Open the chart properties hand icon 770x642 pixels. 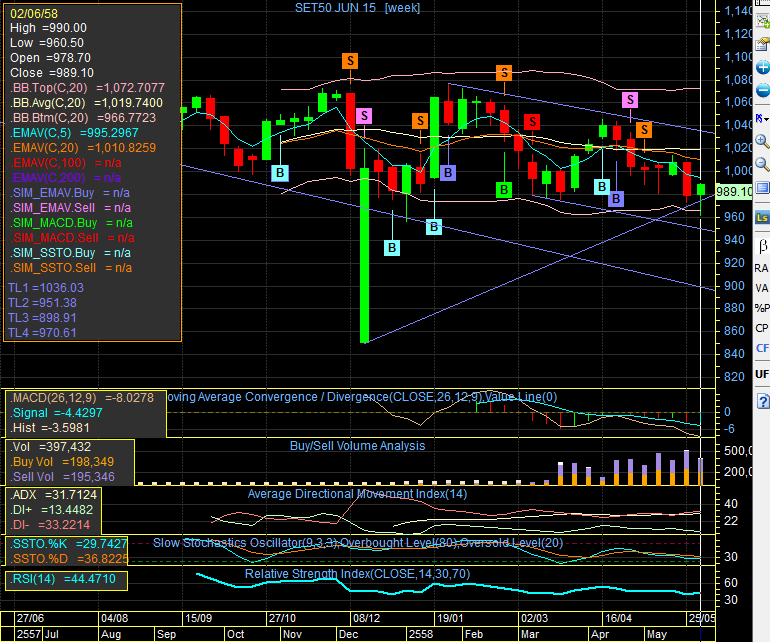click(763, 44)
